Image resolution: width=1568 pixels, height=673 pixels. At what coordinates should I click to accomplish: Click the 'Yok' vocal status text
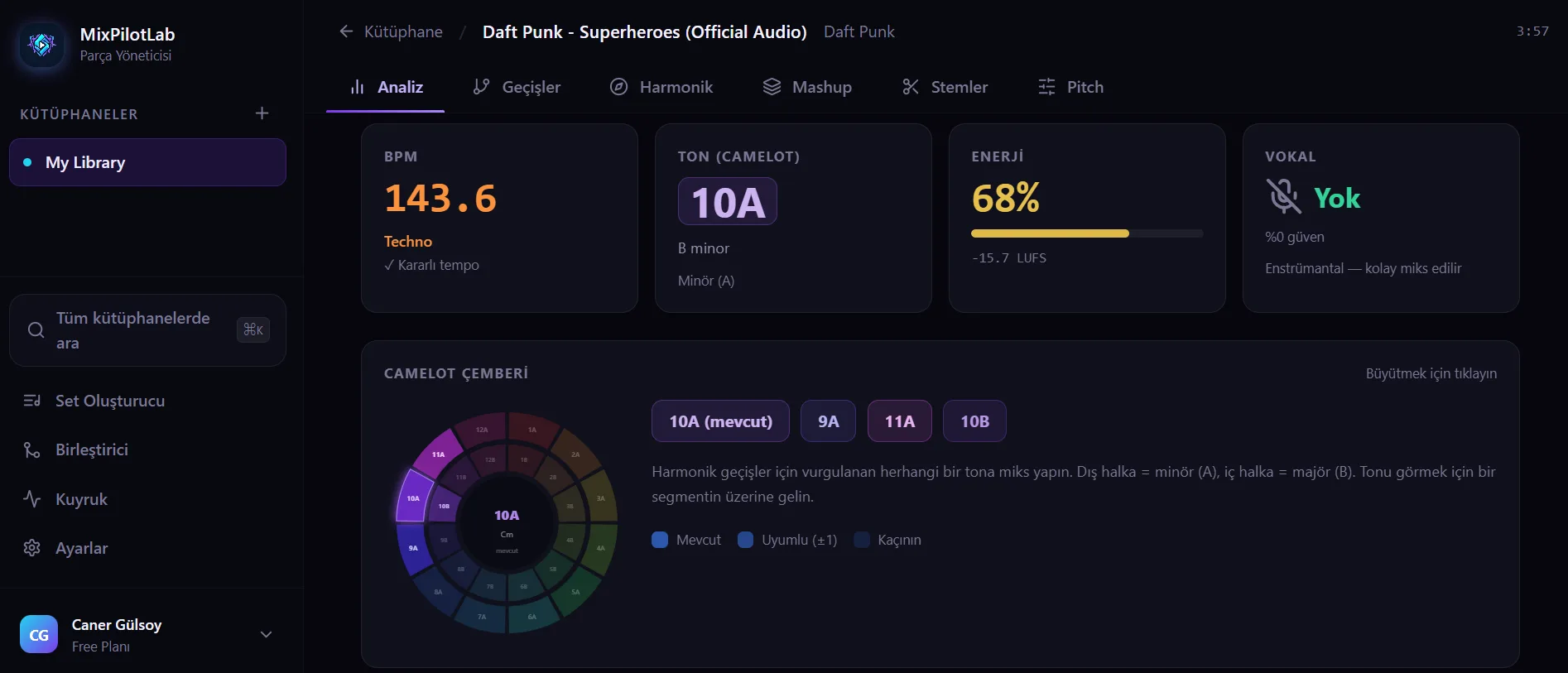(x=1337, y=198)
